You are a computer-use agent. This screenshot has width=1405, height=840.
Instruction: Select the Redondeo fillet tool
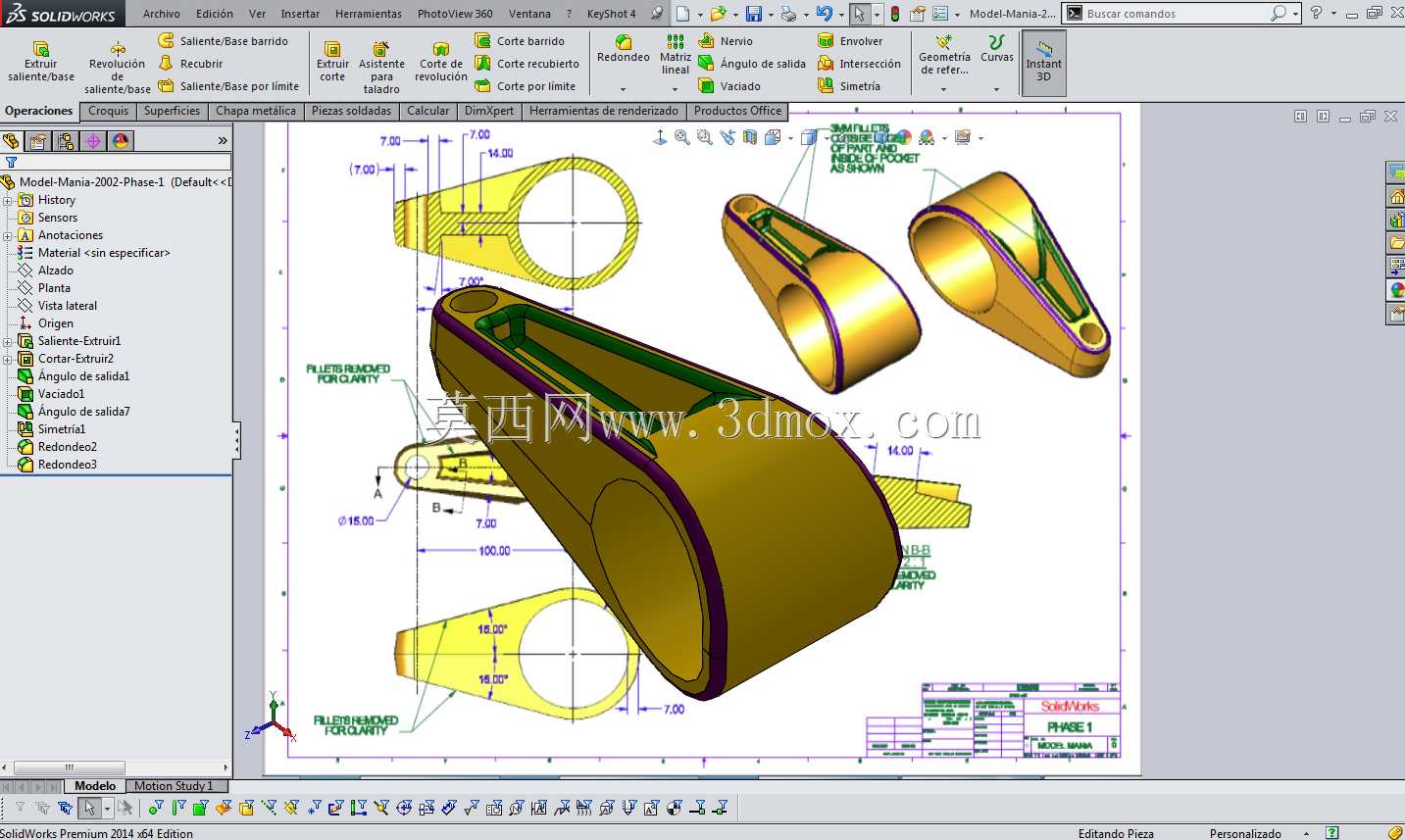[624, 49]
